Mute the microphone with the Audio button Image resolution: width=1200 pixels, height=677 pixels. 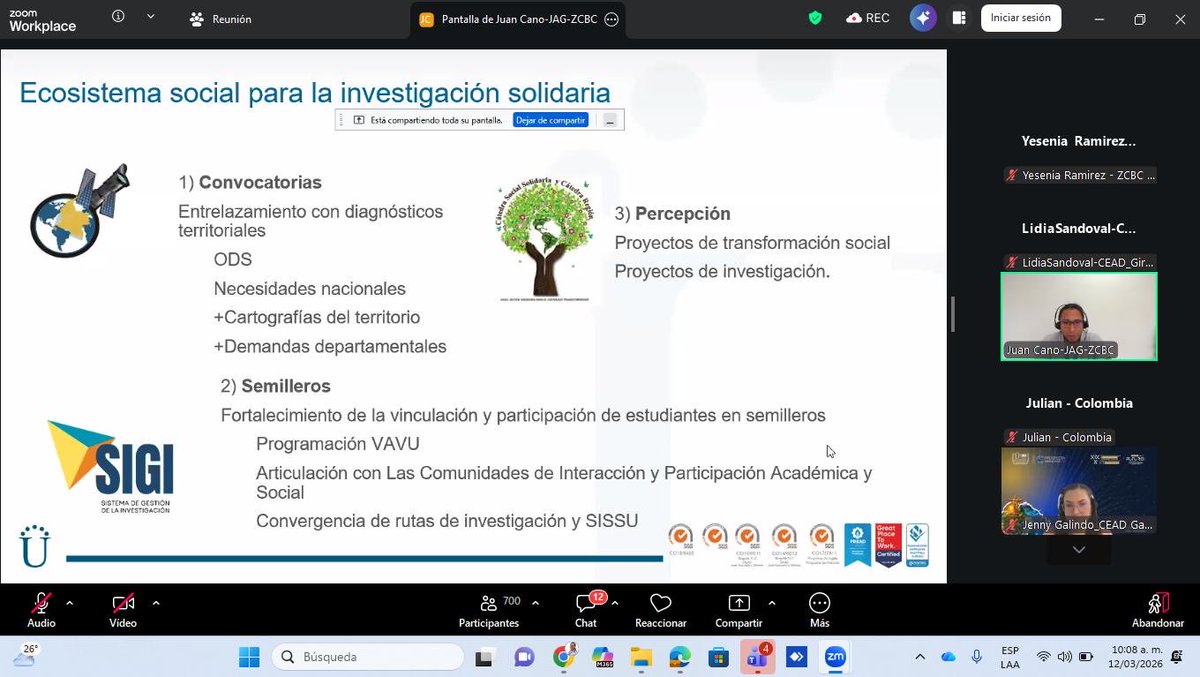[x=40, y=608]
